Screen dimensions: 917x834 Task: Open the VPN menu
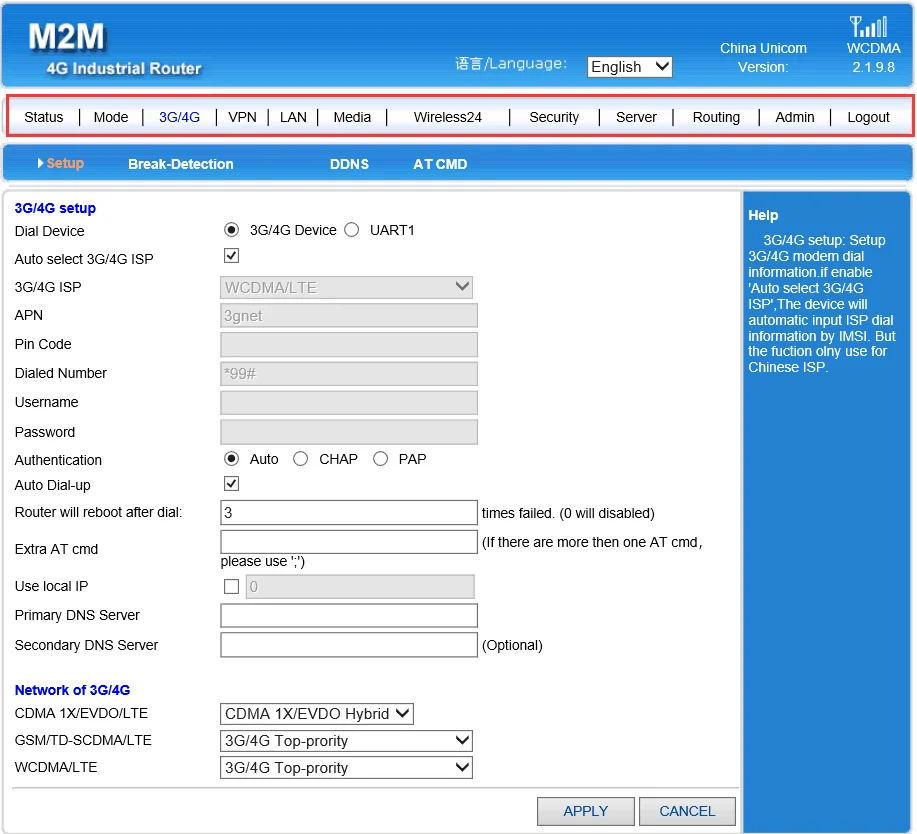click(242, 117)
